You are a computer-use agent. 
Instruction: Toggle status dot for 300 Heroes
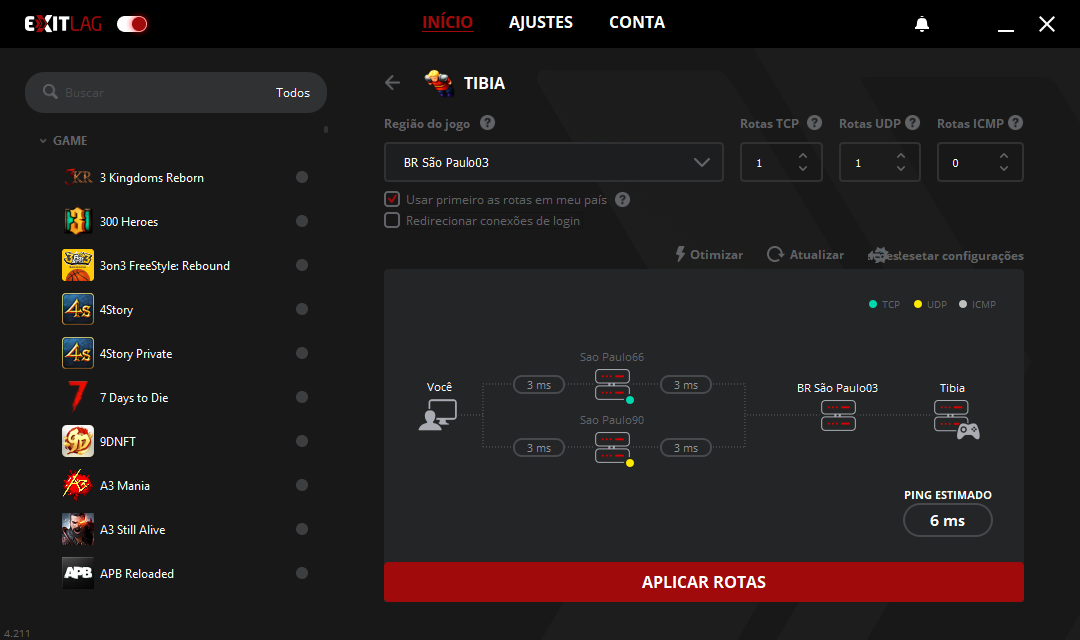[x=302, y=221]
